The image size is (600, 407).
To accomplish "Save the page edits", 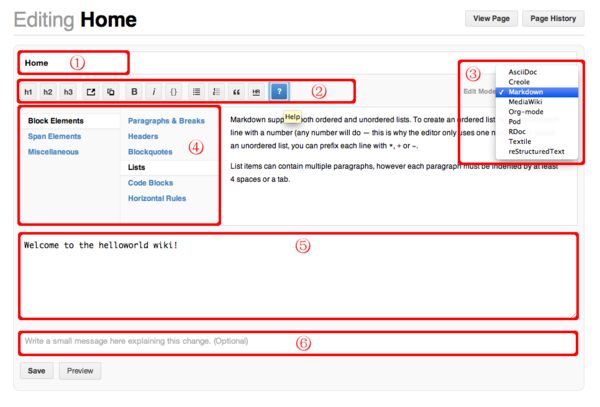I will [37, 371].
